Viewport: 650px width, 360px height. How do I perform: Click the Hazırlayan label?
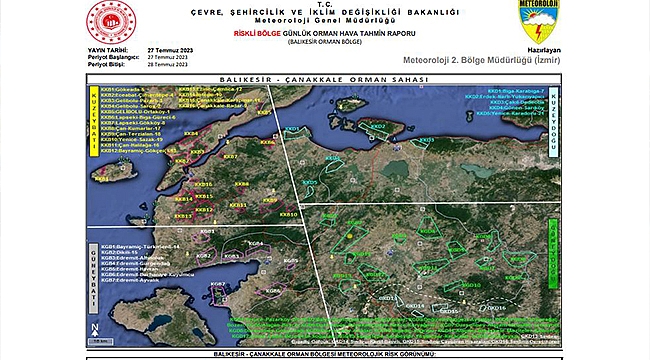(x=544, y=50)
